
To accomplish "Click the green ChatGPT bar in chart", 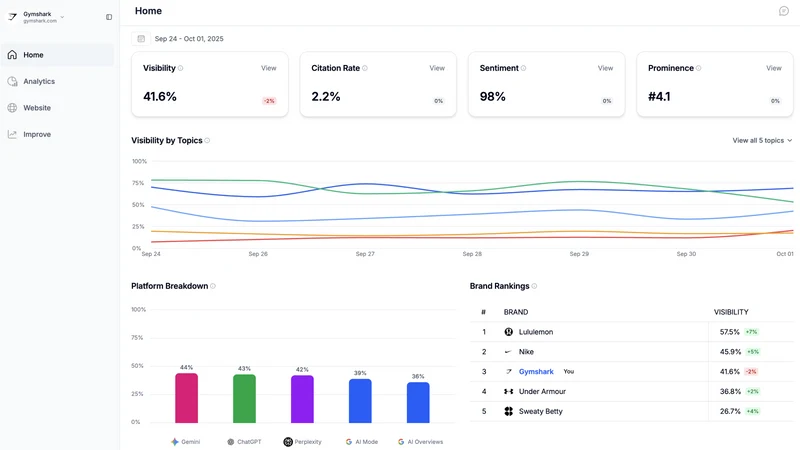I will click(x=244, y=398).
